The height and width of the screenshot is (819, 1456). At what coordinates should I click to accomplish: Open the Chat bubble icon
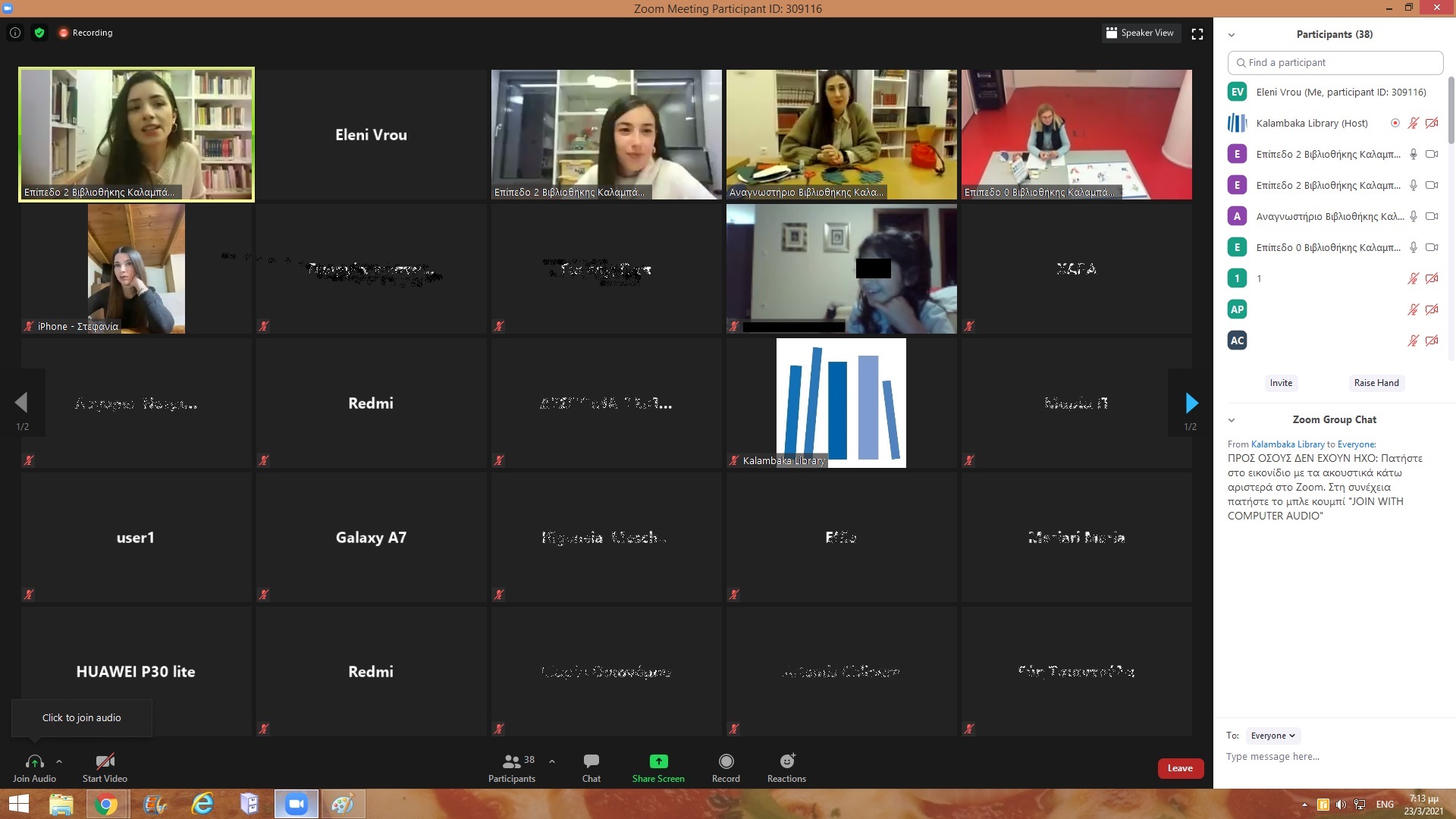click(591, 761)
